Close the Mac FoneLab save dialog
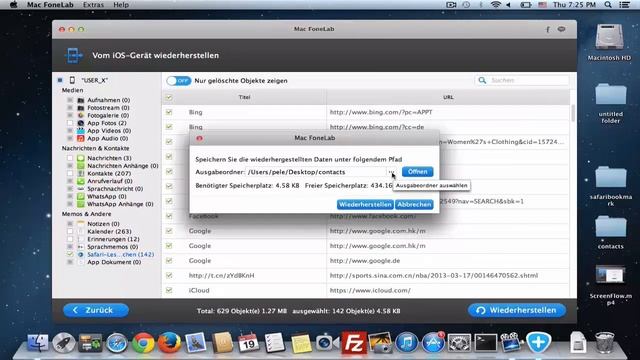This screenshot has width=640, height=360. coord(200,138)
